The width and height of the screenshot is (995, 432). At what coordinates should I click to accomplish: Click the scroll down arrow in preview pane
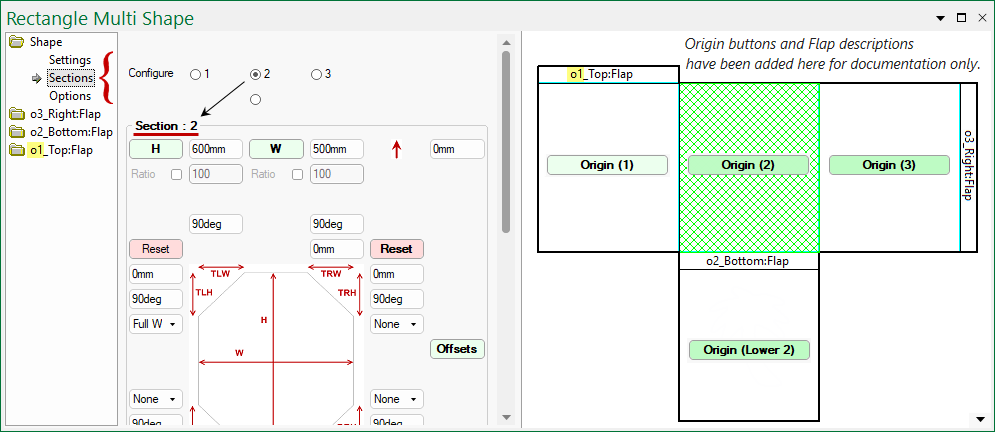click(x=979, y=418)
